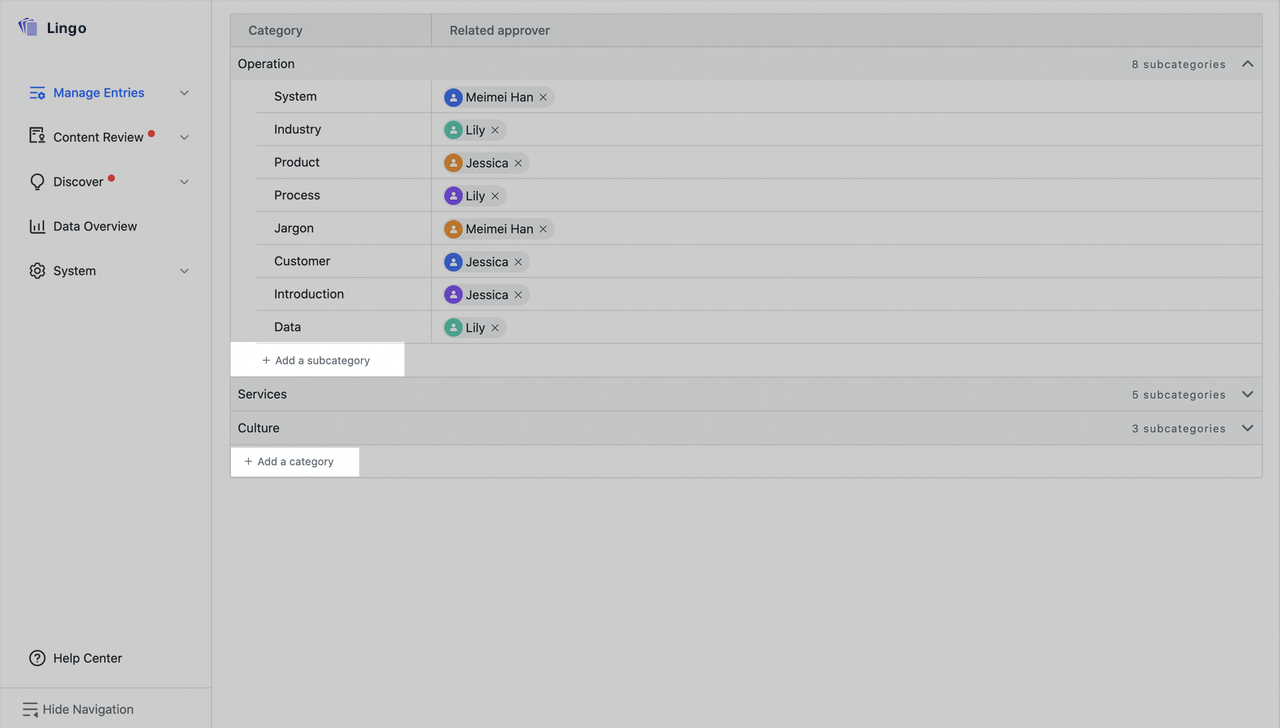Select Data Overview in the sidebar

click(x=95, y=226)
